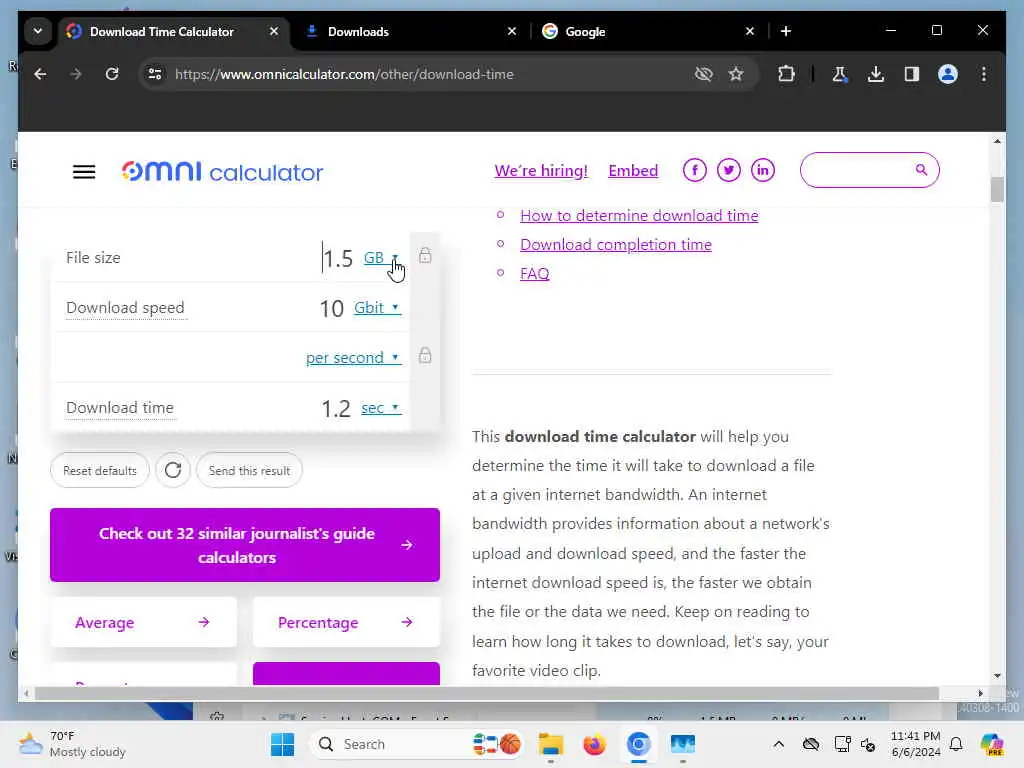The image size is (1024, 768).
Task: Click the vertical page scrollbar thumb
Action: (997, 189)
